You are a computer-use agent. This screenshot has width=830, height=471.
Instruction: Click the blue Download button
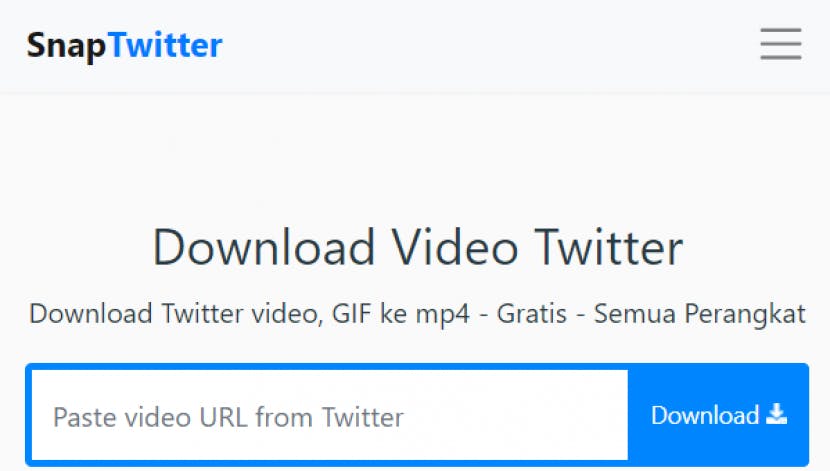[718, 415]
